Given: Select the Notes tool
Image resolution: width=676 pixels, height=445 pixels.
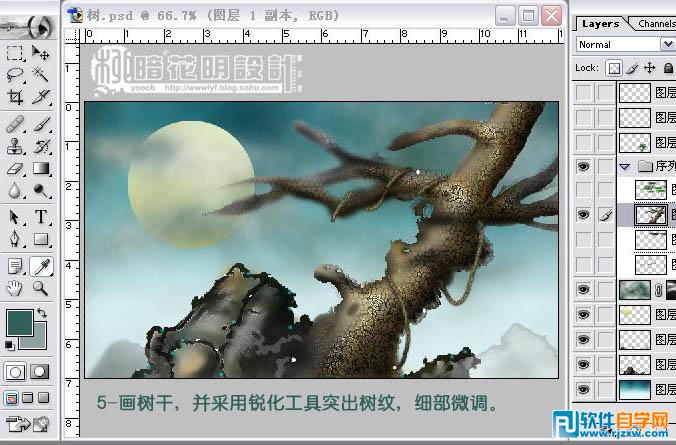Looking at the screenshot, I should click(15, 266).
